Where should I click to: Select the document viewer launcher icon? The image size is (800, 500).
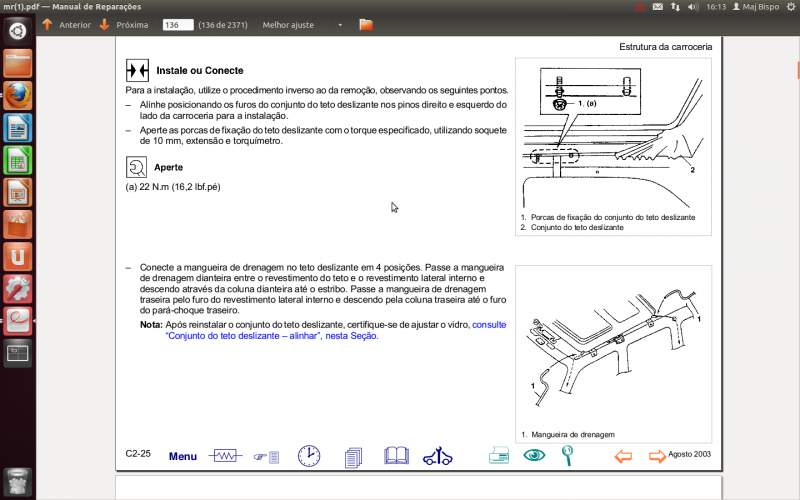18,320
